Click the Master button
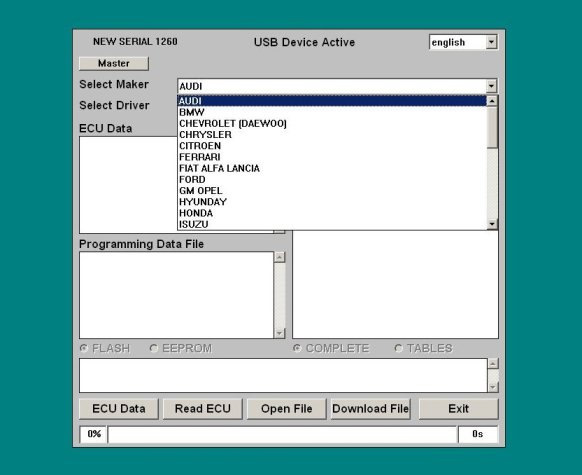Screen dimensions: 582x475 coord(114,63)
